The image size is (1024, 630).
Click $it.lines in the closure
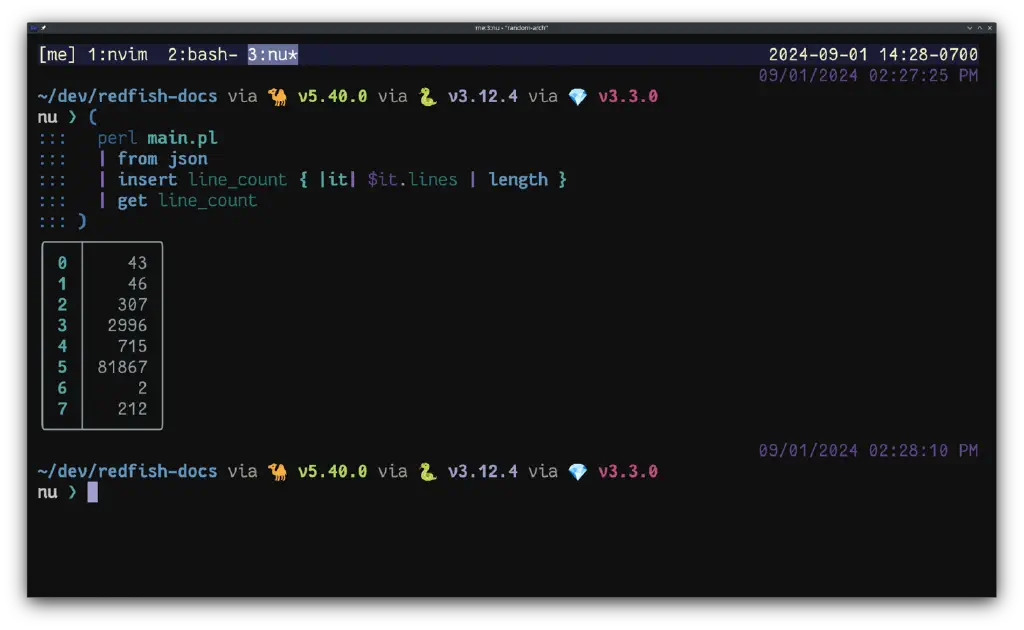pyautogui.click(x=412, y=180)
